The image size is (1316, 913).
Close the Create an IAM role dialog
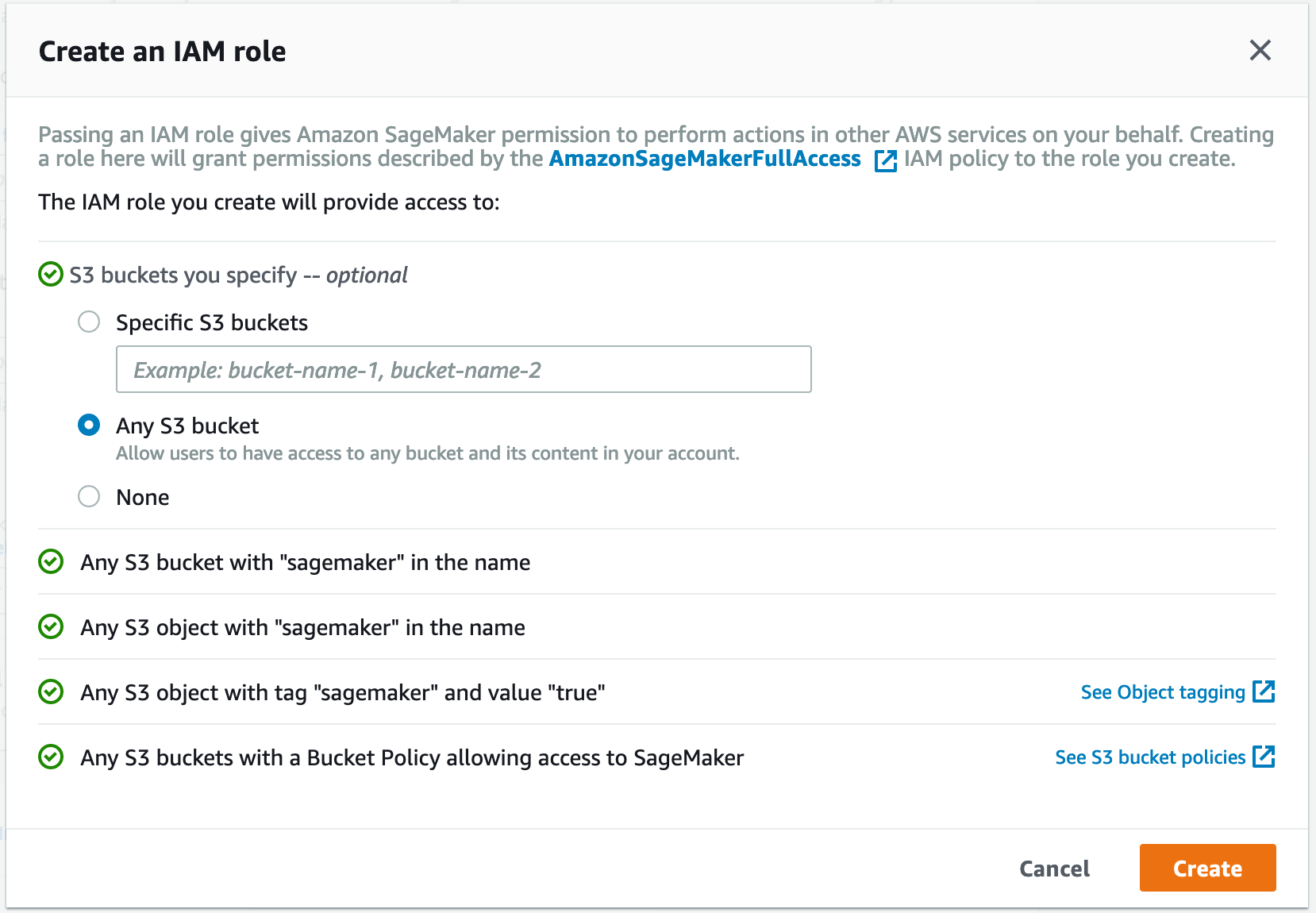pyautogui.click(x=1260, y=51)
